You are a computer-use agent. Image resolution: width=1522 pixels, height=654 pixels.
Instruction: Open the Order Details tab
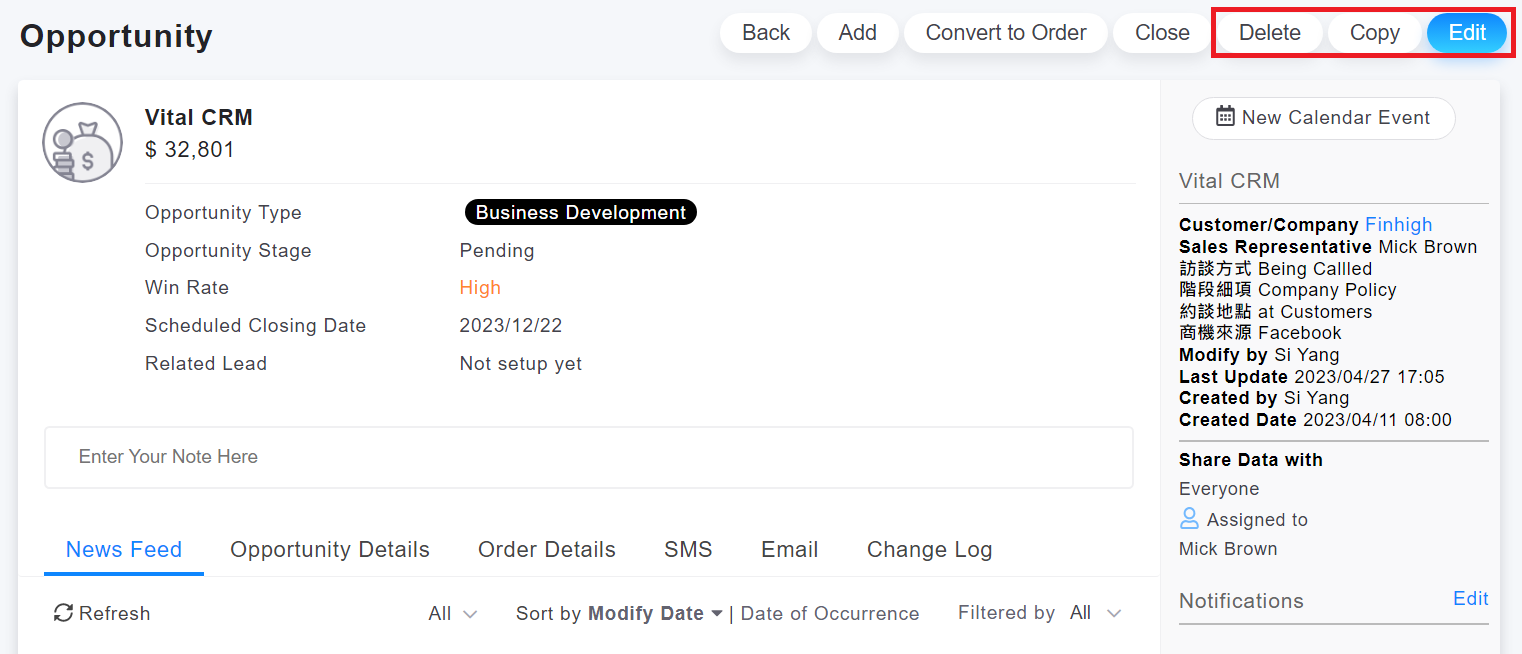[546, 550]
